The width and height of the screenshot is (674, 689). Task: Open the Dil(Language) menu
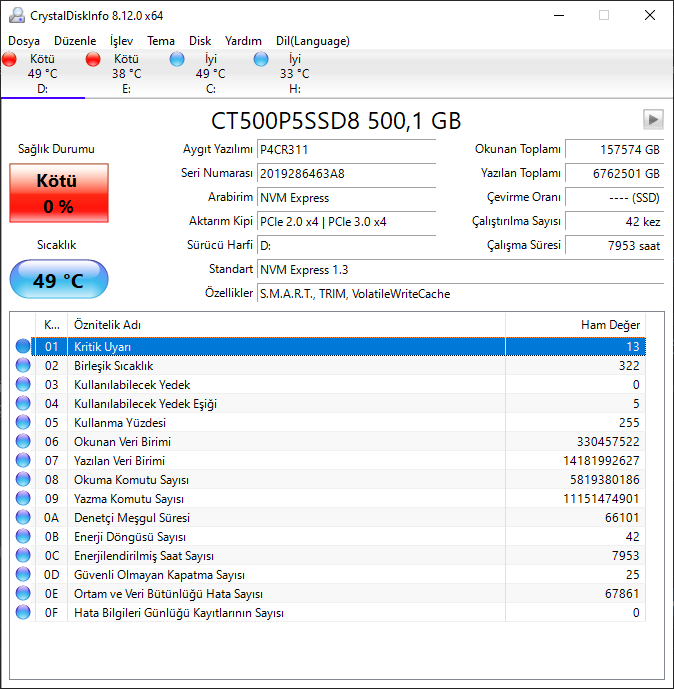coord(313,41)
